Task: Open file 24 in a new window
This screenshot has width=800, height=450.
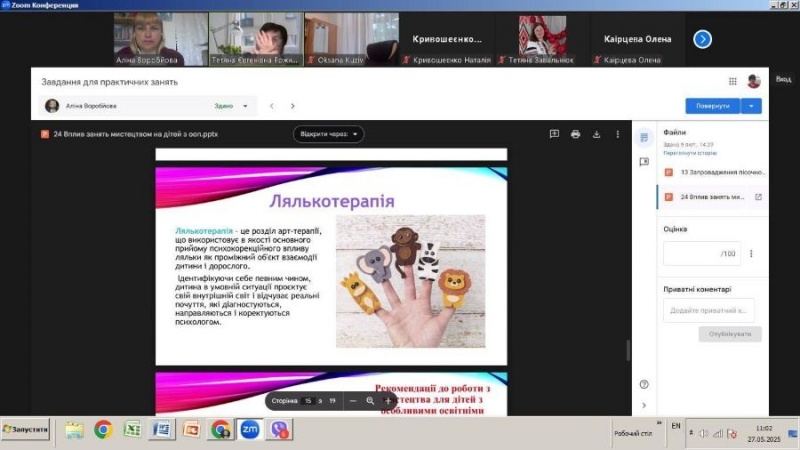Action: (x=758, y=197)
